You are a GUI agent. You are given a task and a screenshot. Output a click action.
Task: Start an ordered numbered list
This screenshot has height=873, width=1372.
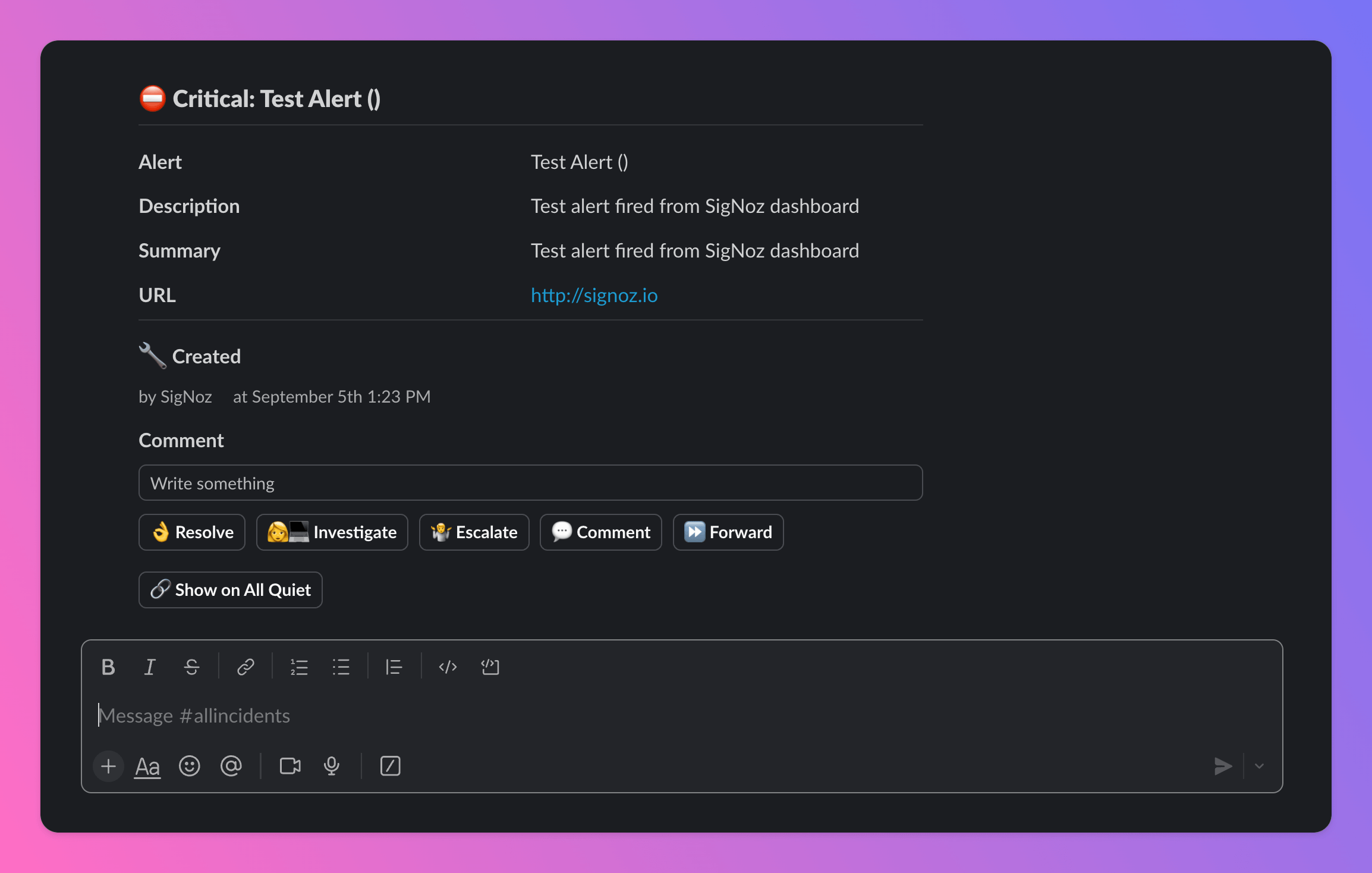299,667
